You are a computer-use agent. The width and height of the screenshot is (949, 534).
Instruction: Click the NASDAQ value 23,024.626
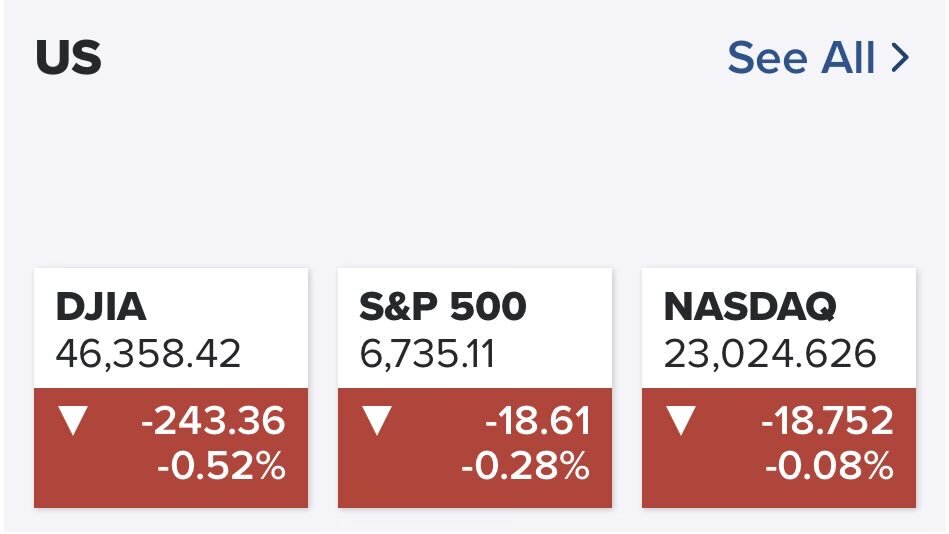(x=770, y=353)
